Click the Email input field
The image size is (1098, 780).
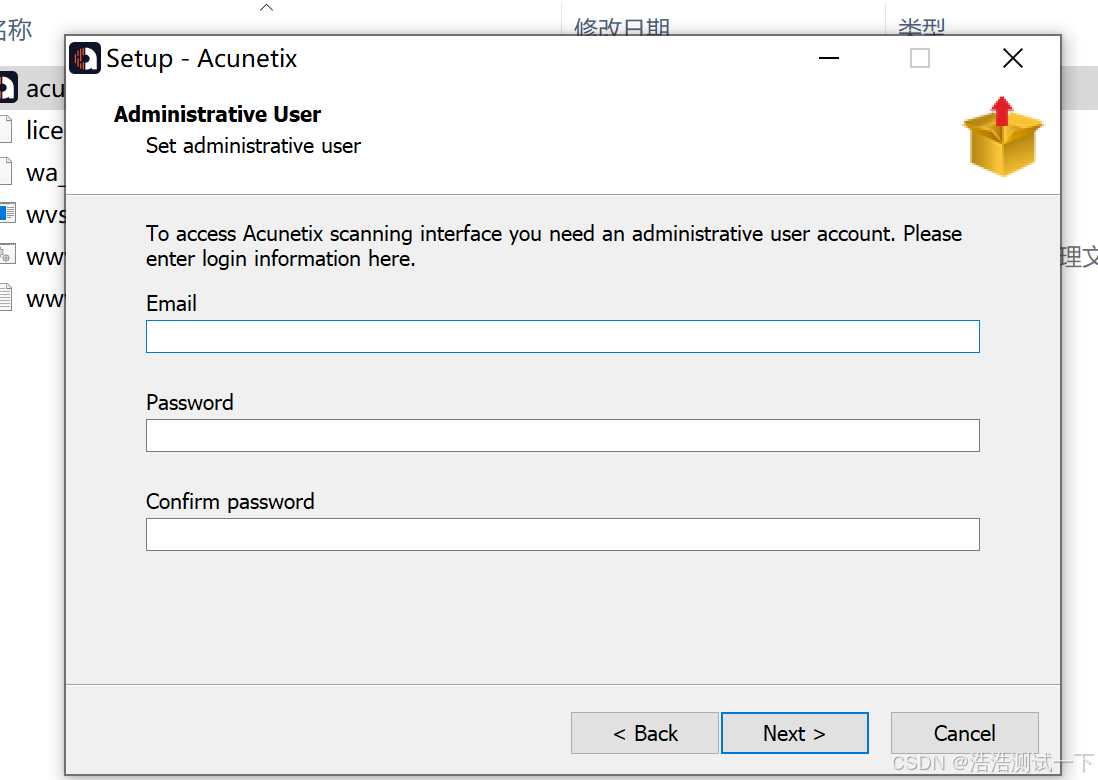click(562, 337)
